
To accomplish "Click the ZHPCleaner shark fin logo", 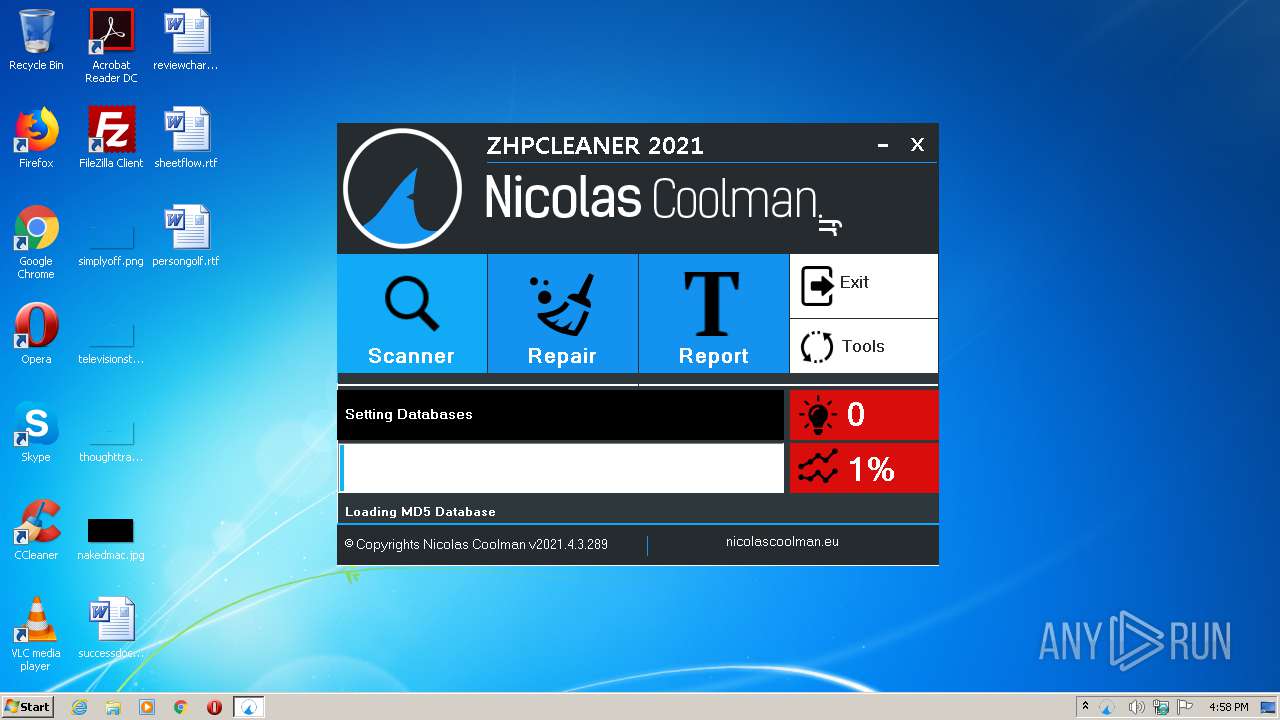I will pos(402,188).
